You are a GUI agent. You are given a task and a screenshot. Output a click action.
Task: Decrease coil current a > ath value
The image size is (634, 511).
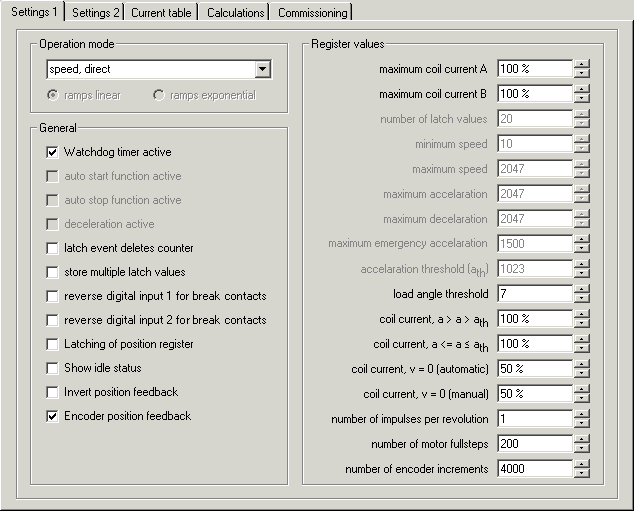582,323
